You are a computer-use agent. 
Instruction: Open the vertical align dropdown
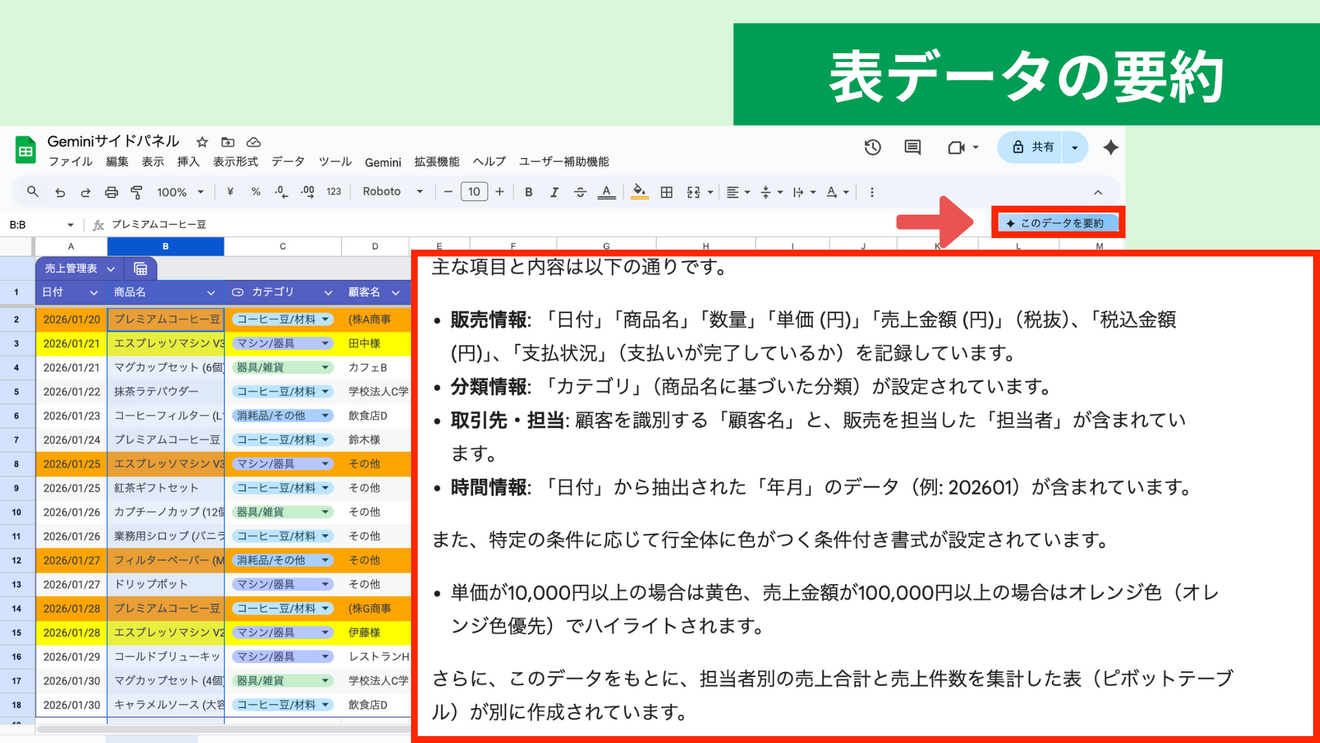[771, 192]
